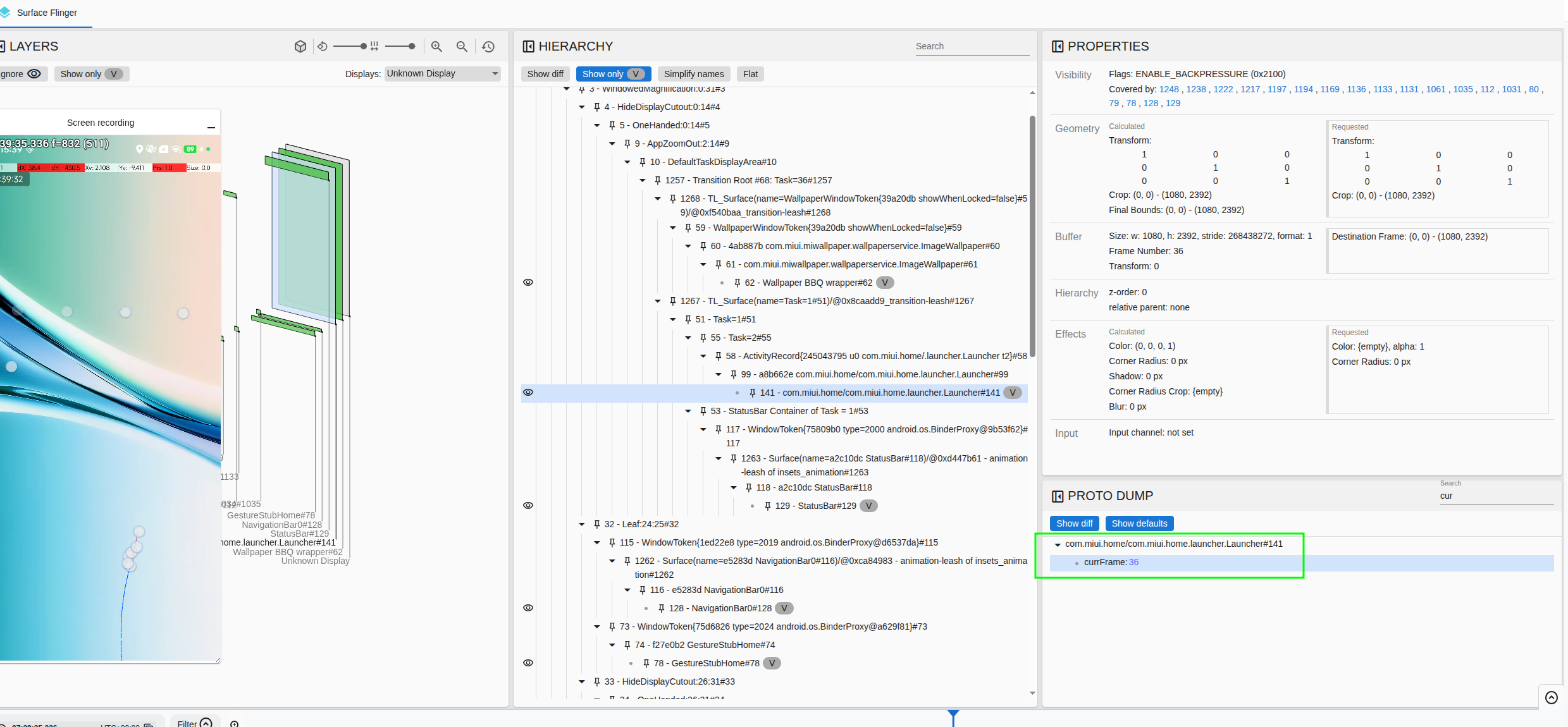Toggle eye icon for StatusBar#129 row
The image size is (1568, 727).
click(x=528, y=506)
